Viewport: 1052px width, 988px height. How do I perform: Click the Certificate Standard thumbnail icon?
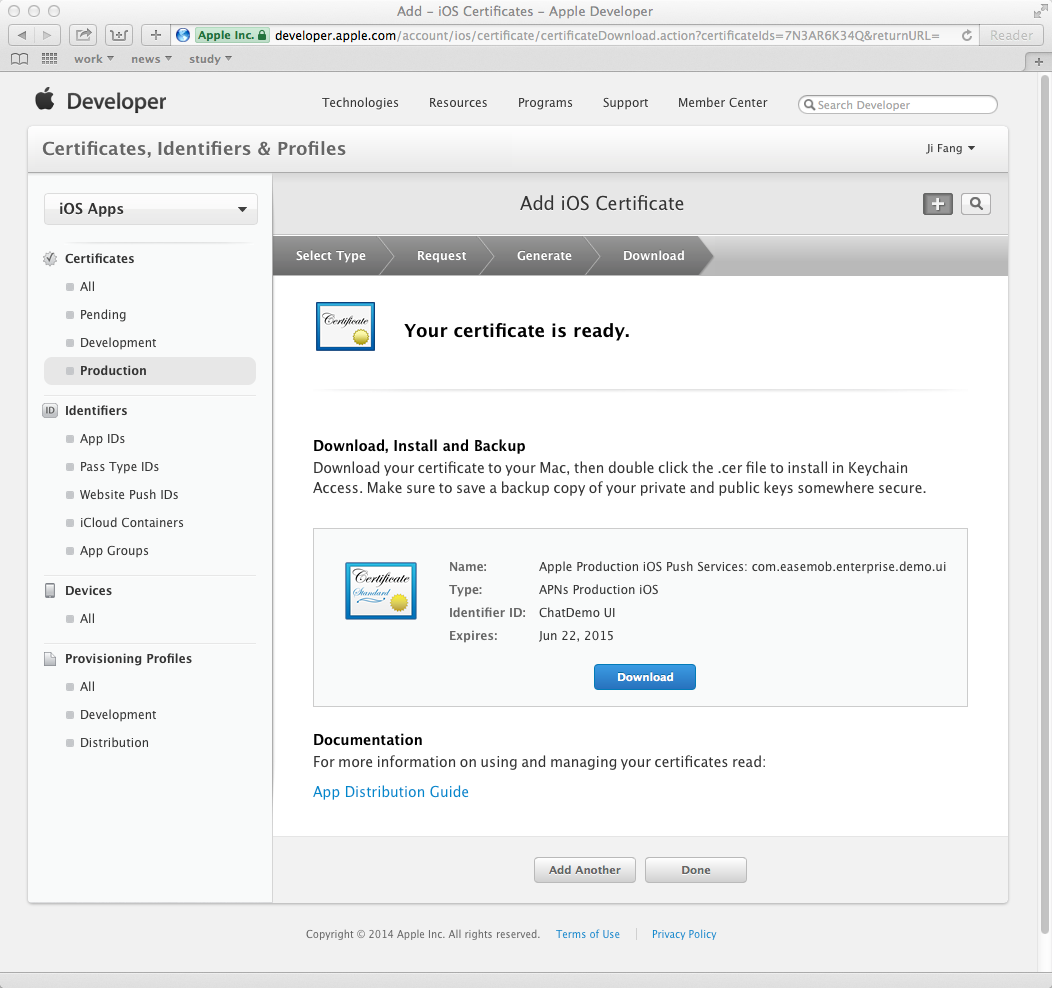click(x=380, y=591)
